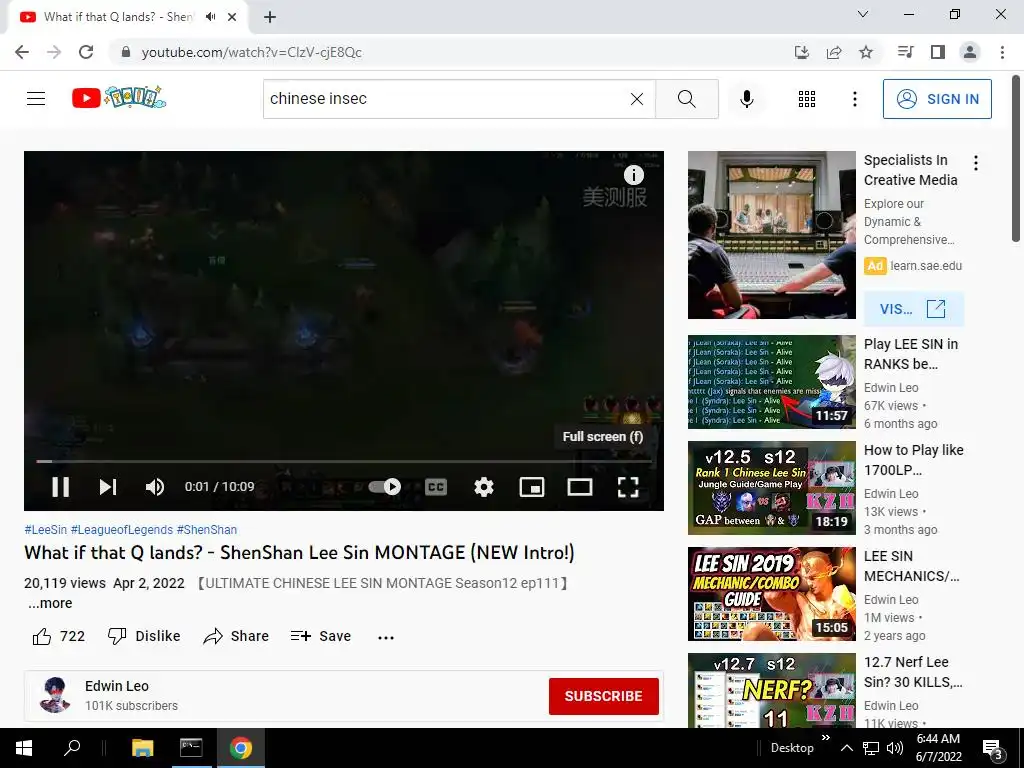Like the video with 722 likes

coord(59,636)
